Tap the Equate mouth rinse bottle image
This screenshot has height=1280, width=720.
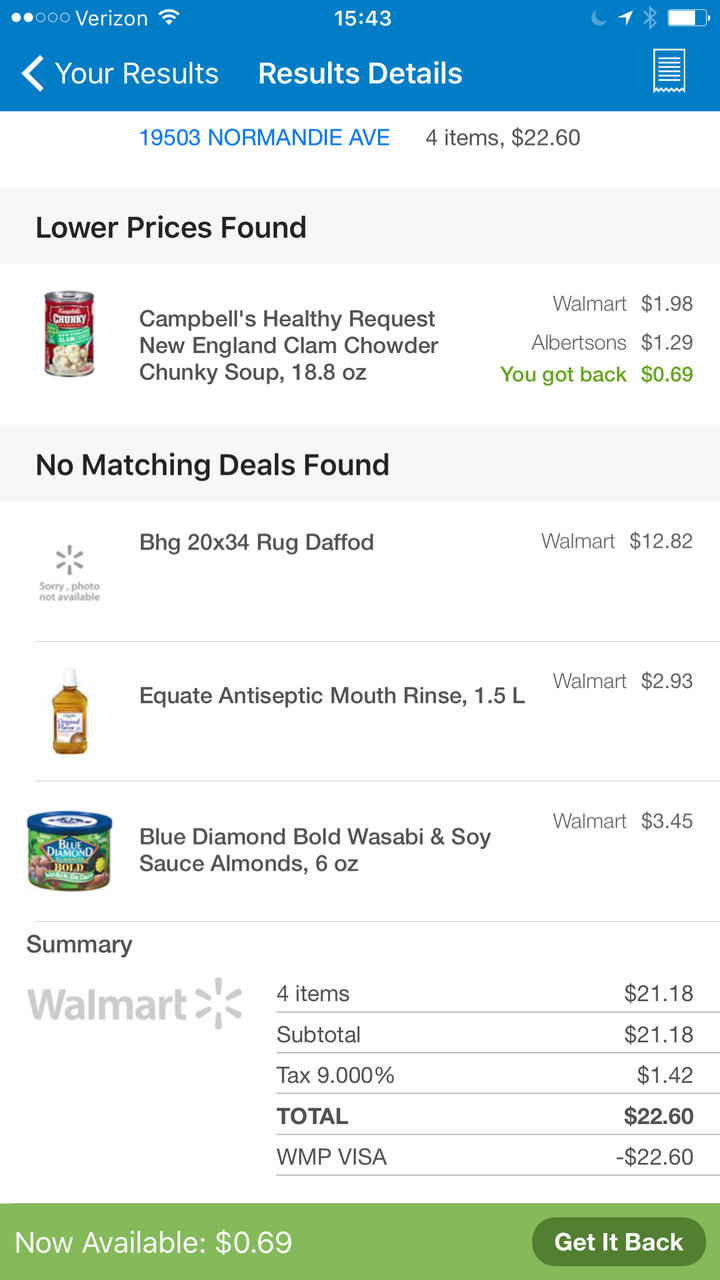69,711
